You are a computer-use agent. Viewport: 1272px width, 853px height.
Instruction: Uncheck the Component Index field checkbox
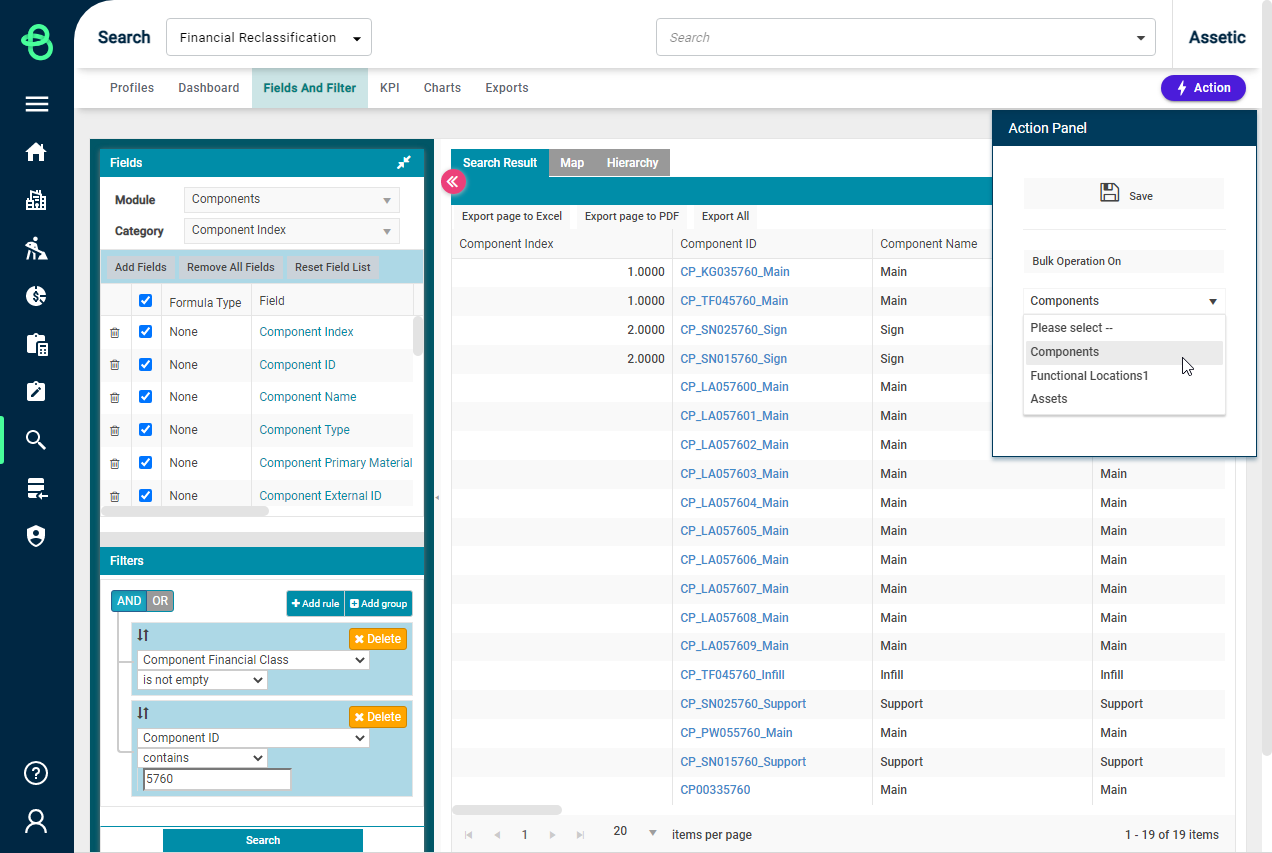click(x=145, y=332)
